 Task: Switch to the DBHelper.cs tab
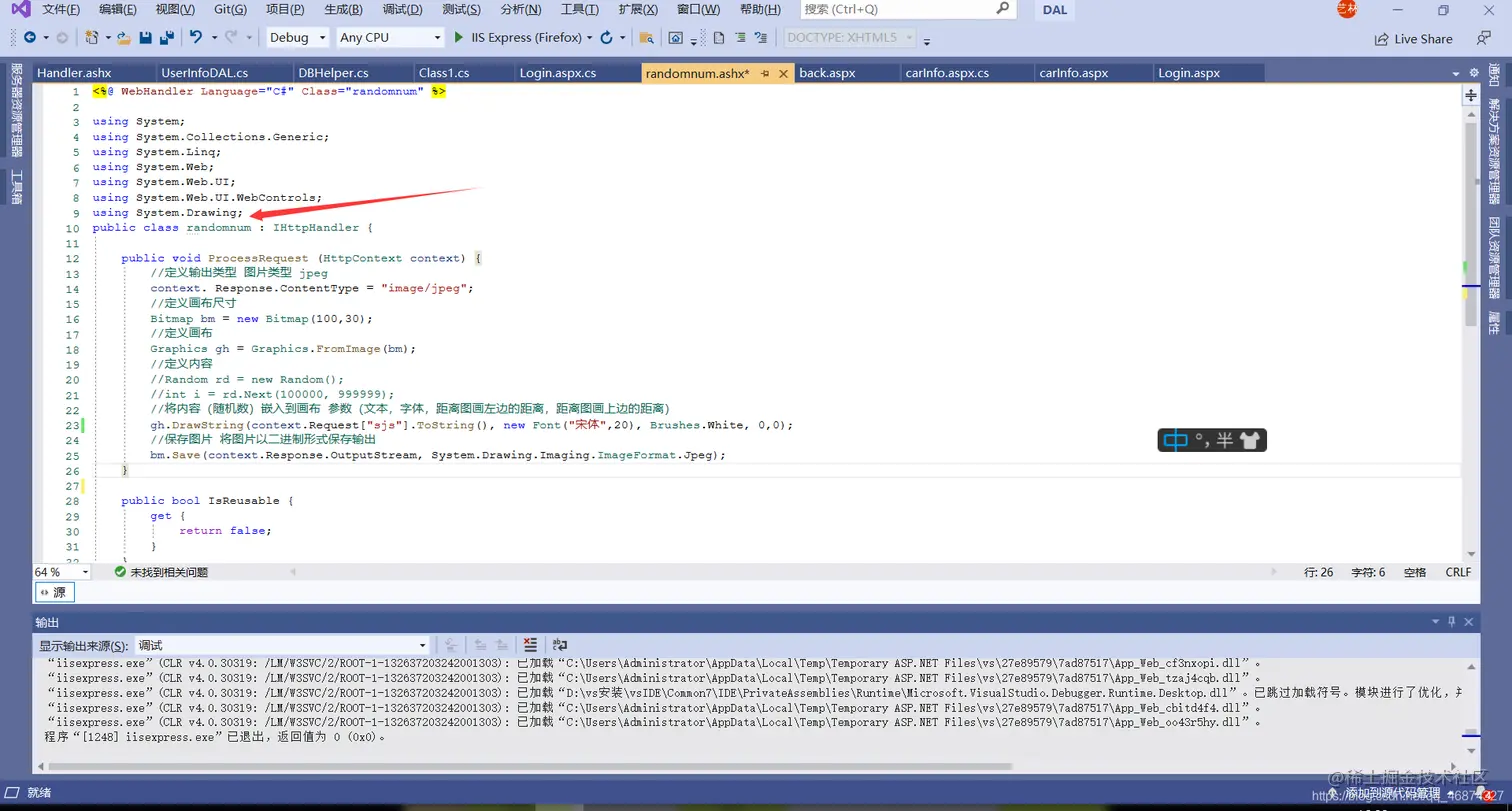pyautogui.click(x=333, y=73)
